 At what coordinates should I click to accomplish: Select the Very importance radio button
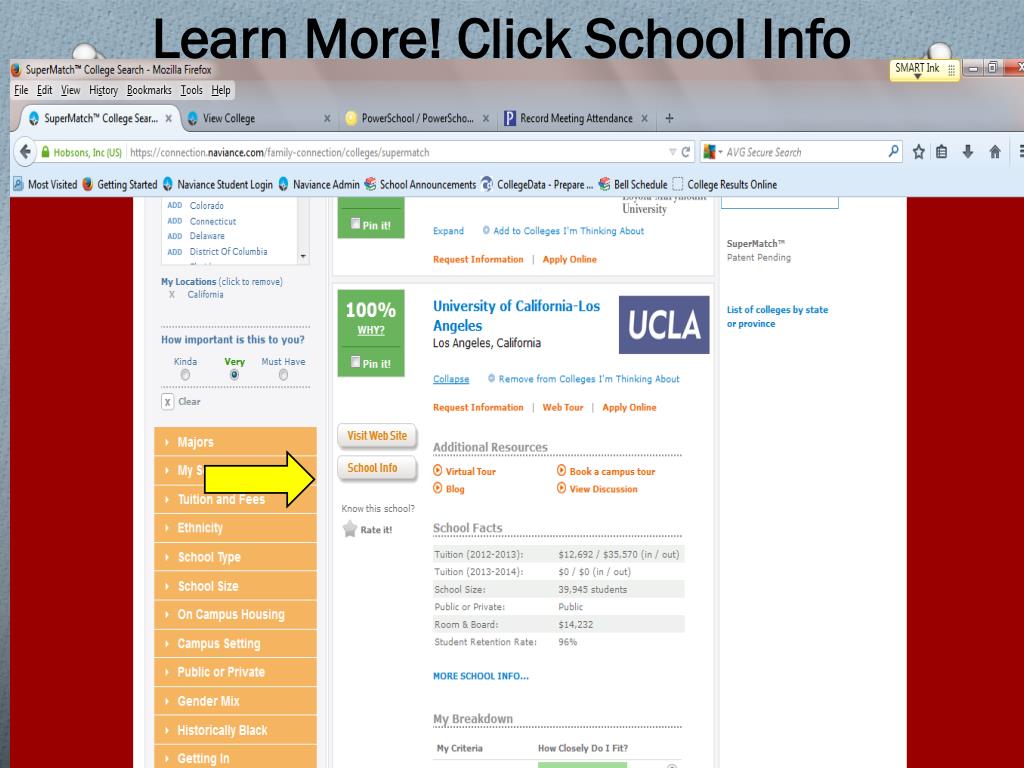[234, 375]
